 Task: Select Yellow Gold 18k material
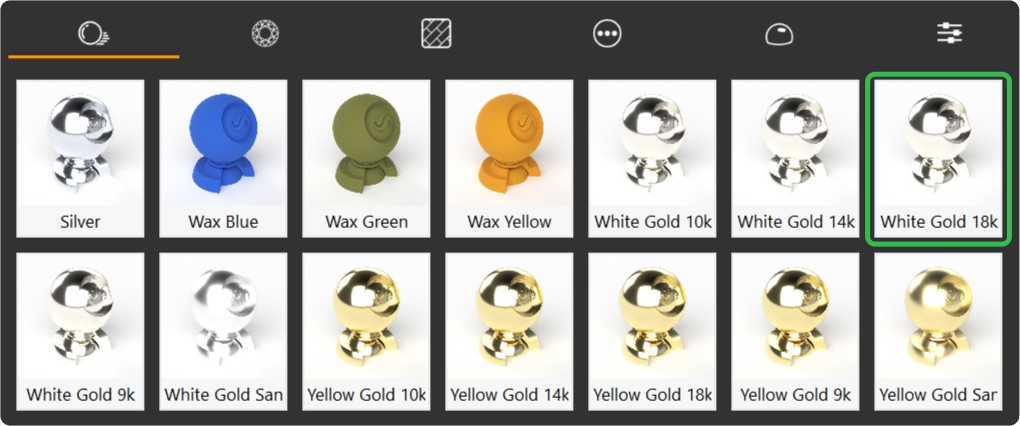(652, 332)
